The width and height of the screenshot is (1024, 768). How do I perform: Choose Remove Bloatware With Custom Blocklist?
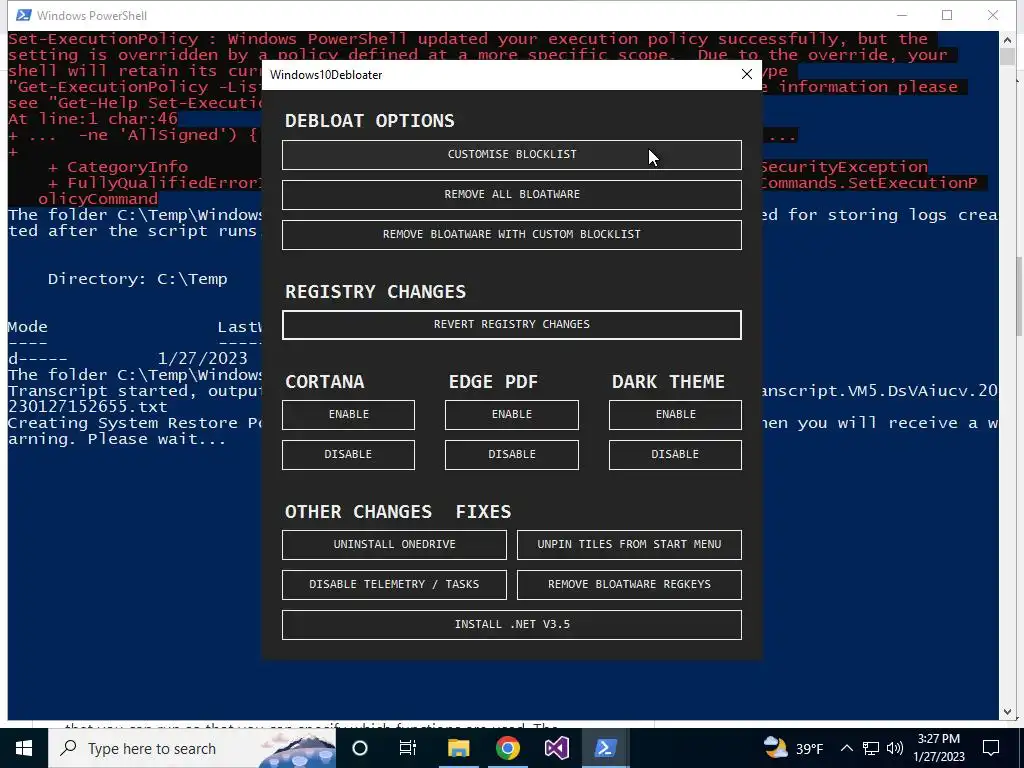point(511,234)
